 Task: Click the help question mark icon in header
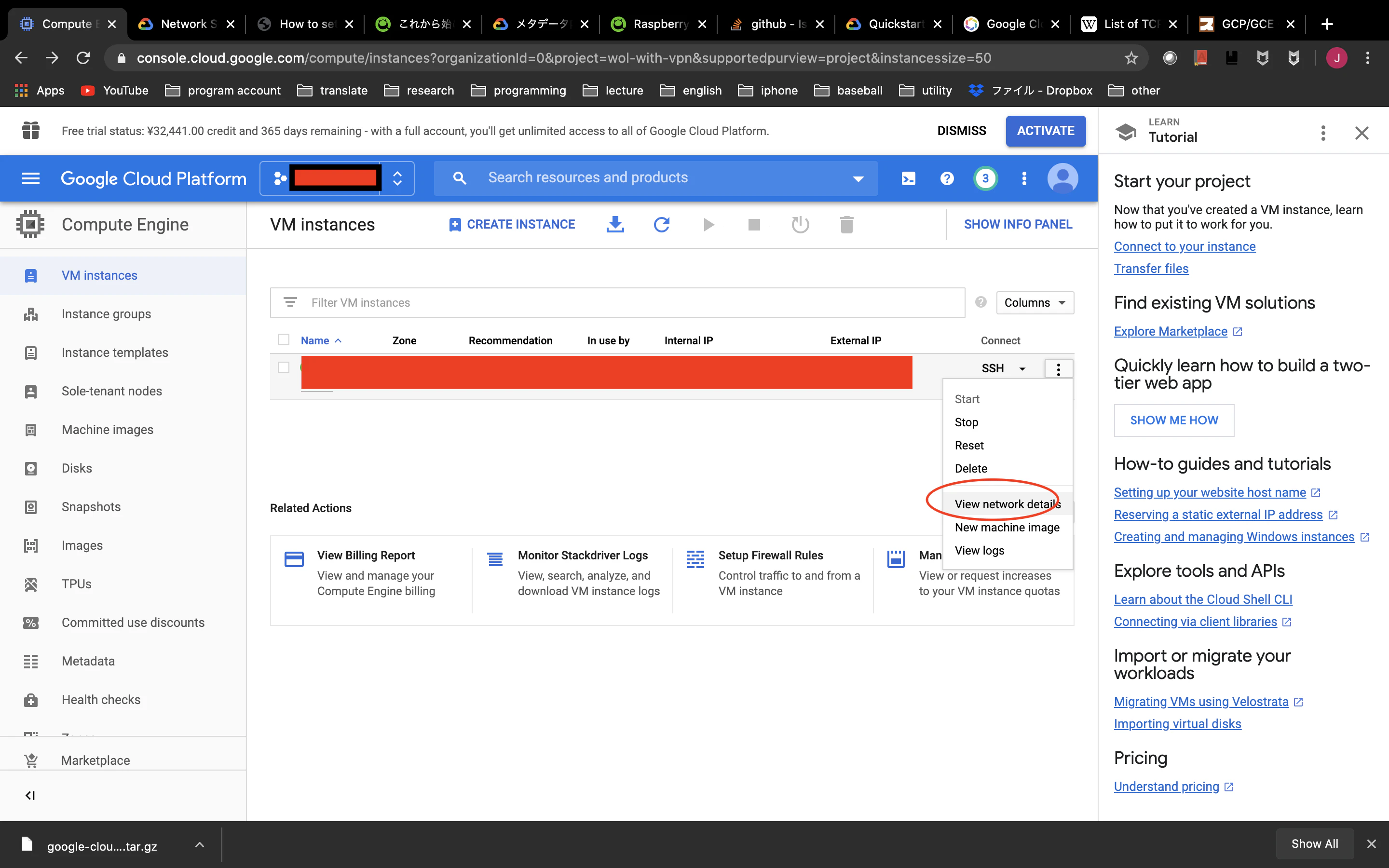[x=947, y=178]
